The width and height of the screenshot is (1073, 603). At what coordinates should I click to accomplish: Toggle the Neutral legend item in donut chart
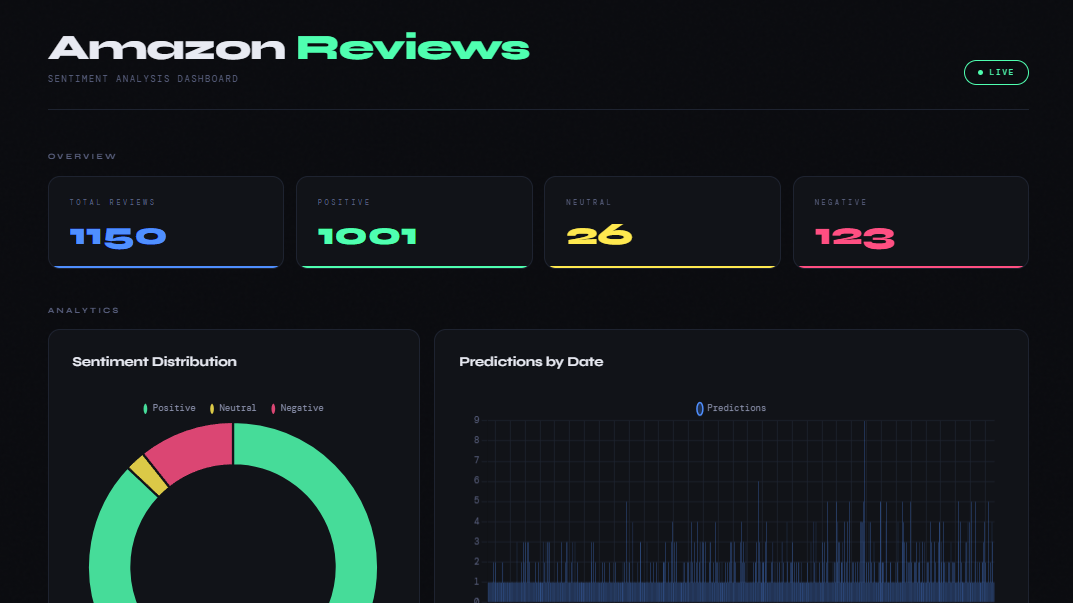pyautogui.click(x=233, y=408)
